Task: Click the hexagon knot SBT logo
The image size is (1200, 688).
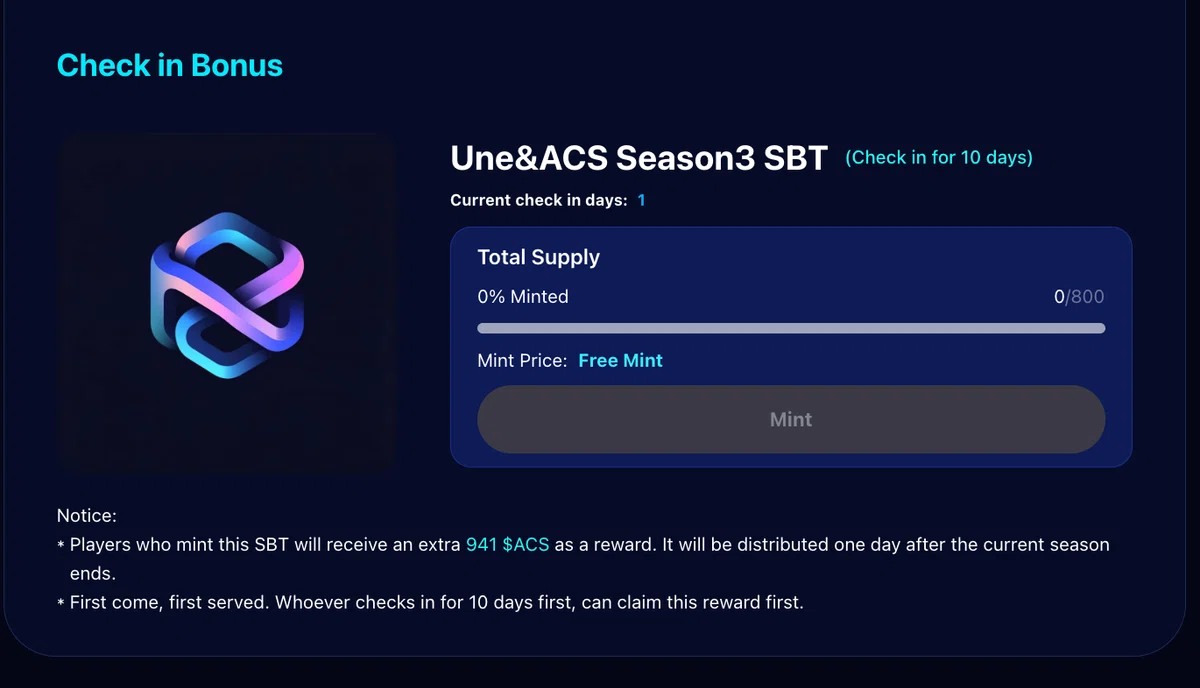Action: click(x=227, y=296)
